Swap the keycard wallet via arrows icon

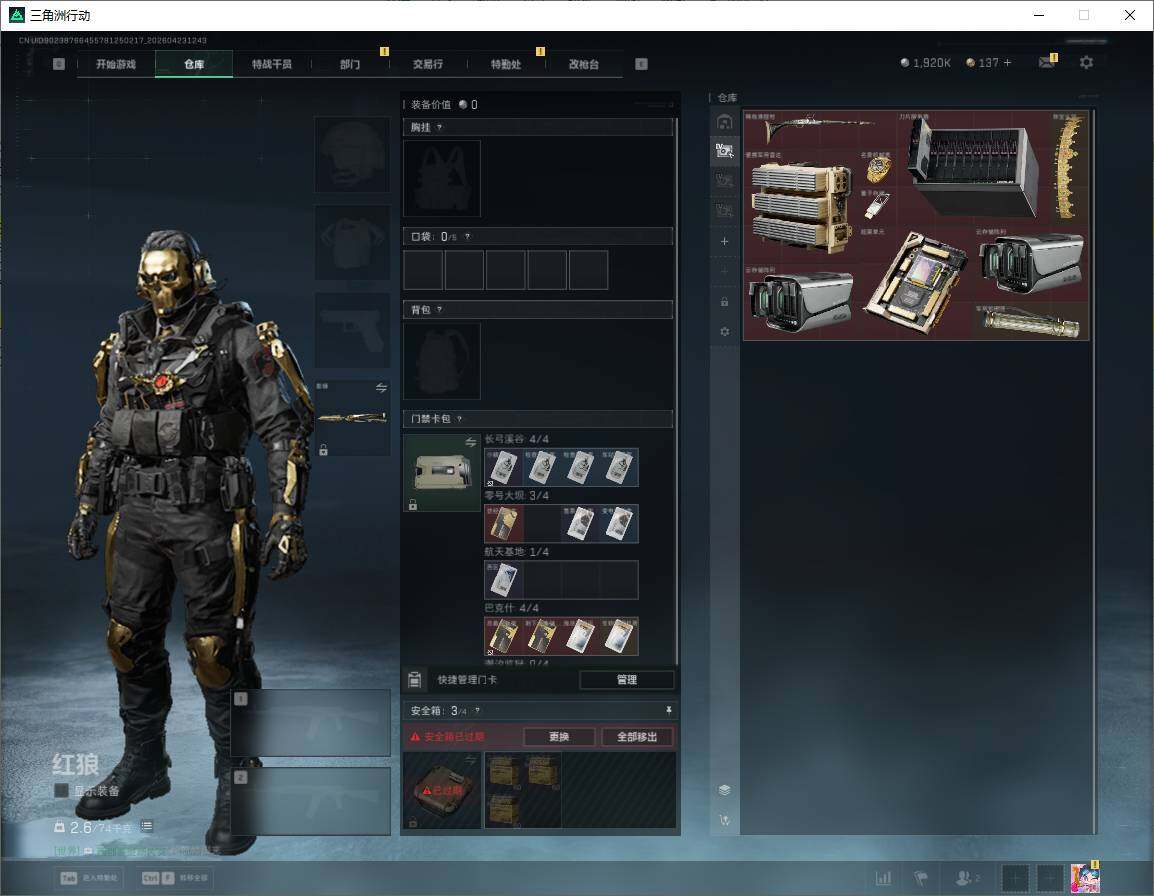[x=470, y=442]
